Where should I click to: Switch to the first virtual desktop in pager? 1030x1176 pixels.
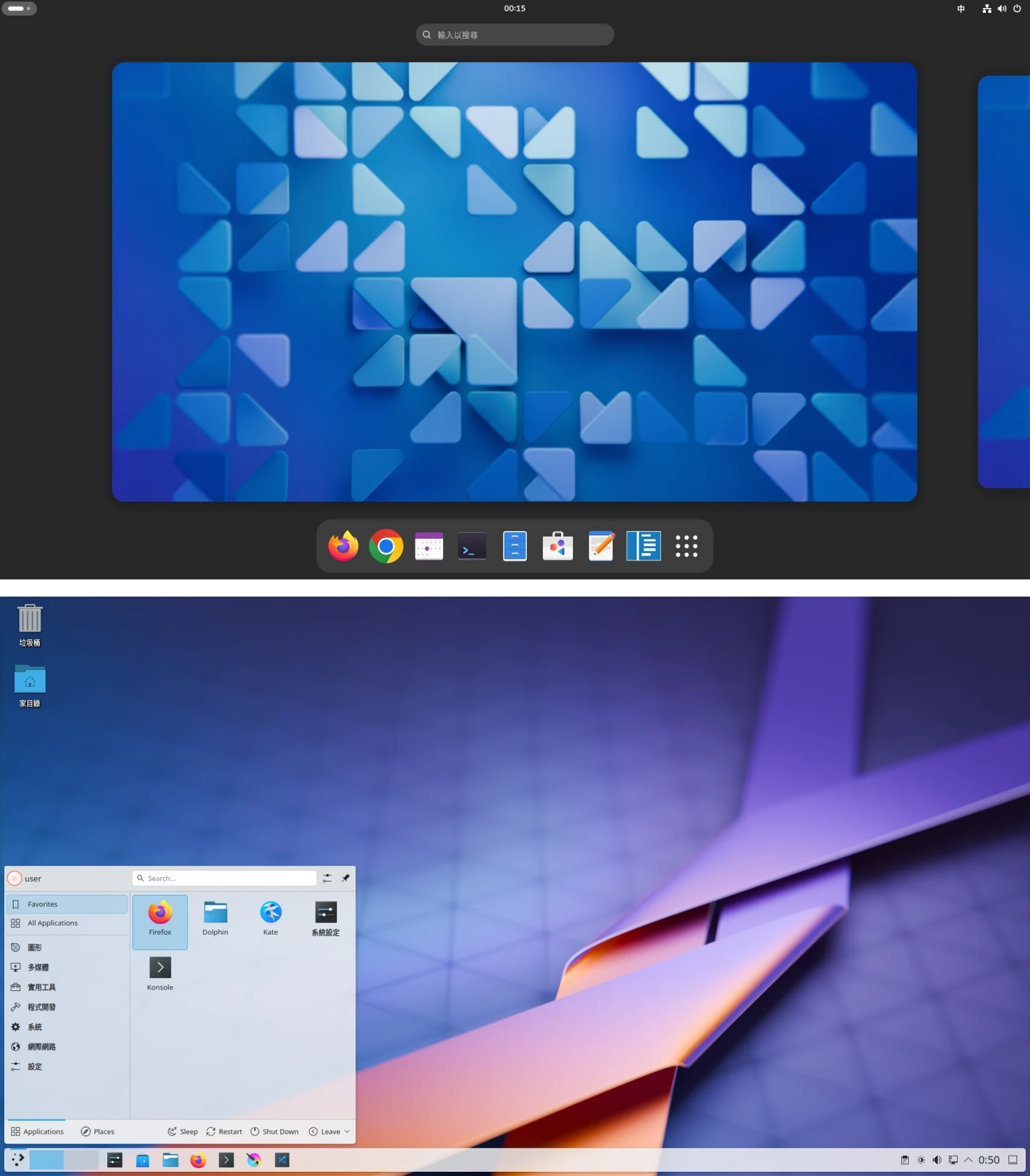tap(47, 1159)
